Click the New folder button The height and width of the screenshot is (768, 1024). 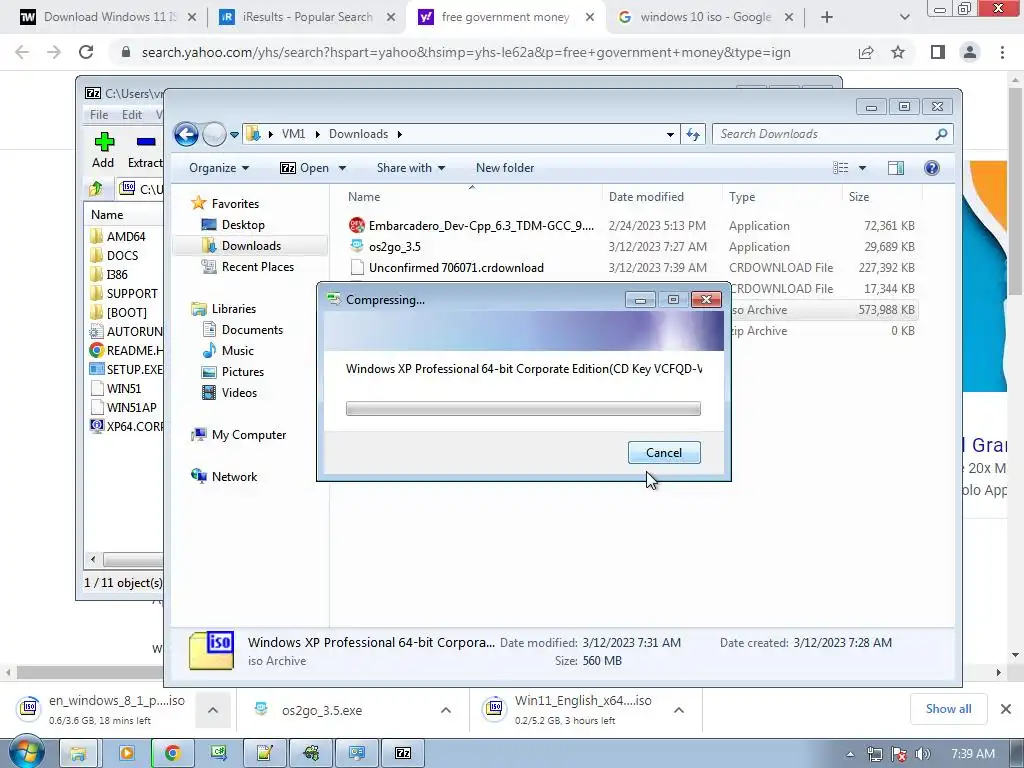point(505,168)
